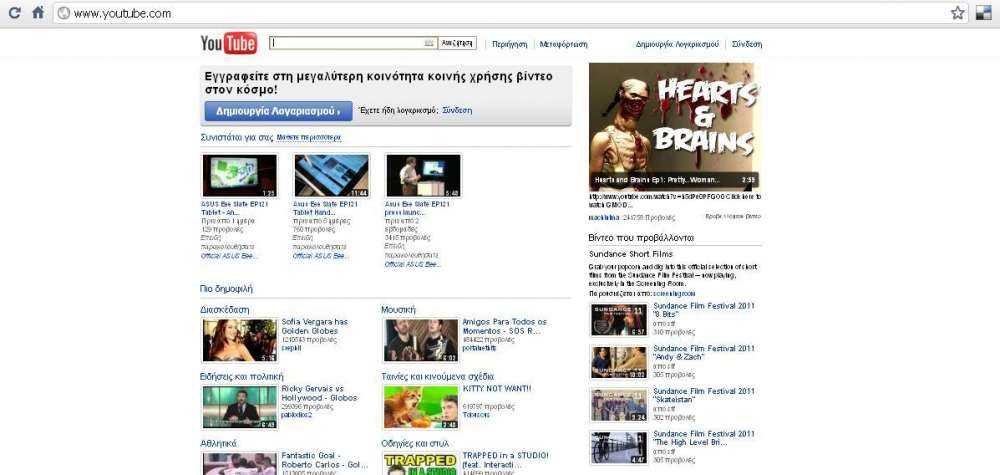Click Σύνδεση in top-right header
The width and height of the screenshot is (1000, 475).
pos(747,45)
